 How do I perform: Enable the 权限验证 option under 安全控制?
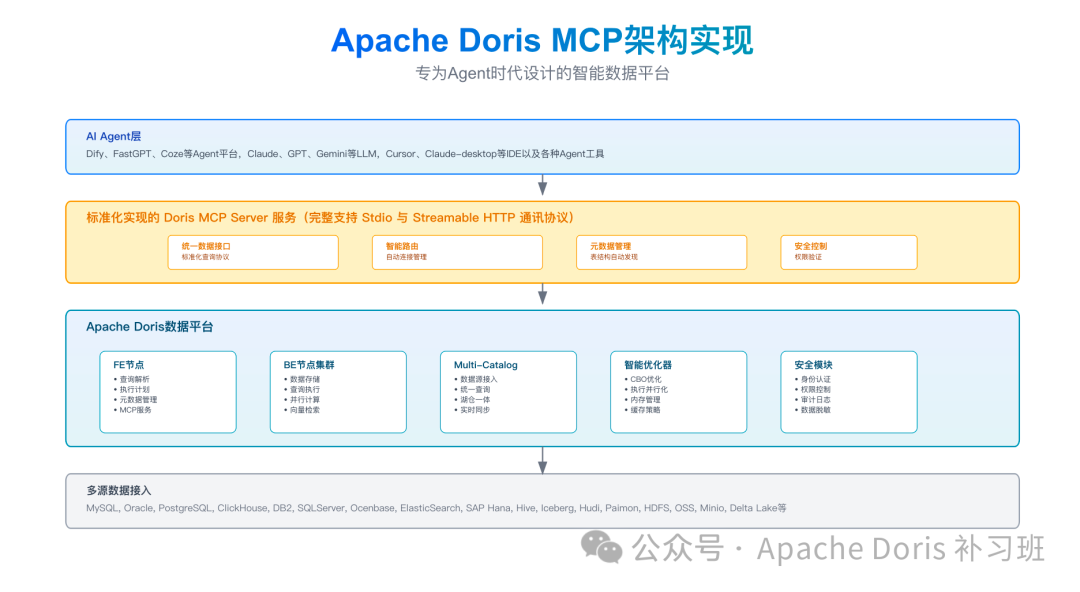808,259
